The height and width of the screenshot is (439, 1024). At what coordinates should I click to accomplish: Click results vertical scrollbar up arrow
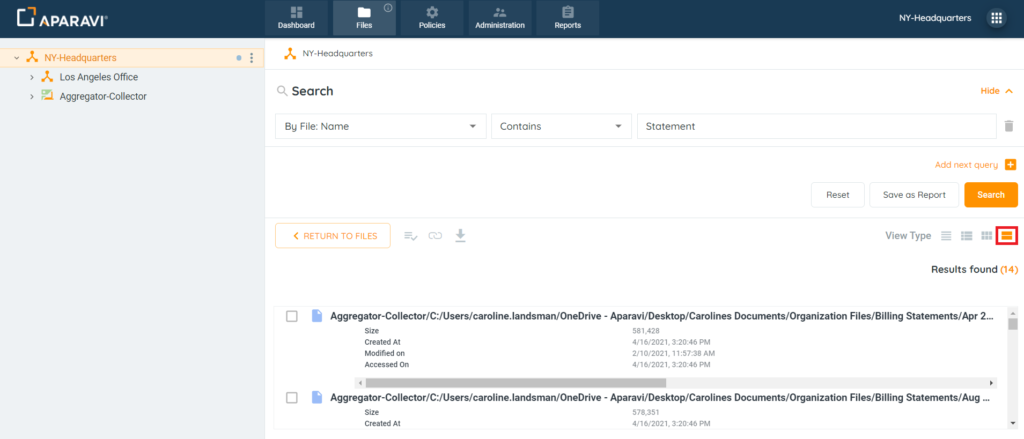[1012, 312]
